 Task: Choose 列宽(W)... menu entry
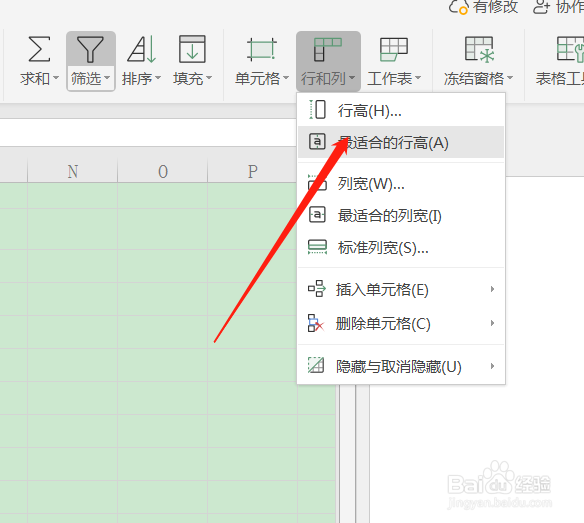(x=401, y=183)
